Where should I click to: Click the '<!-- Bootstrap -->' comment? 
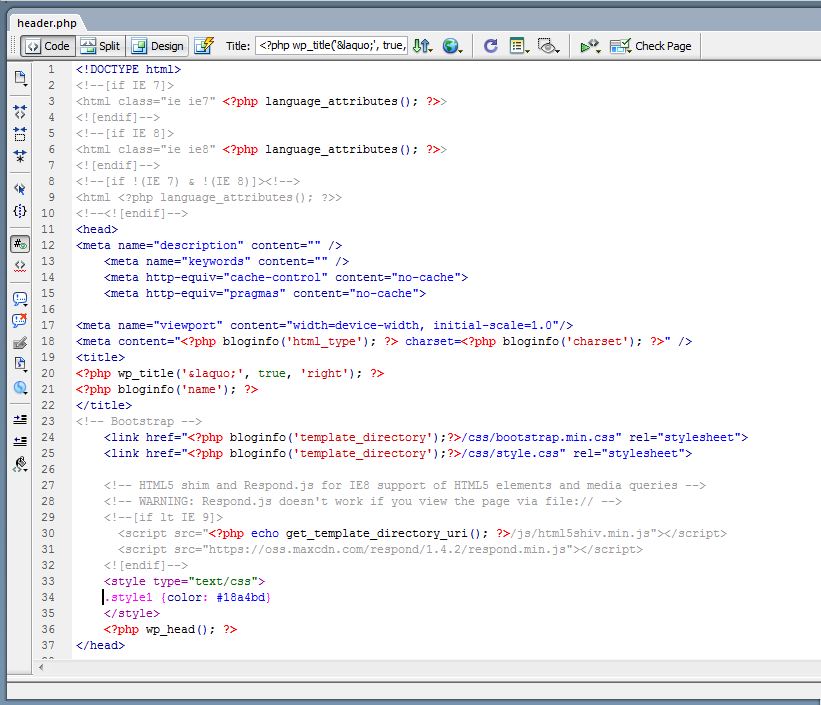[x=139, y=422]
